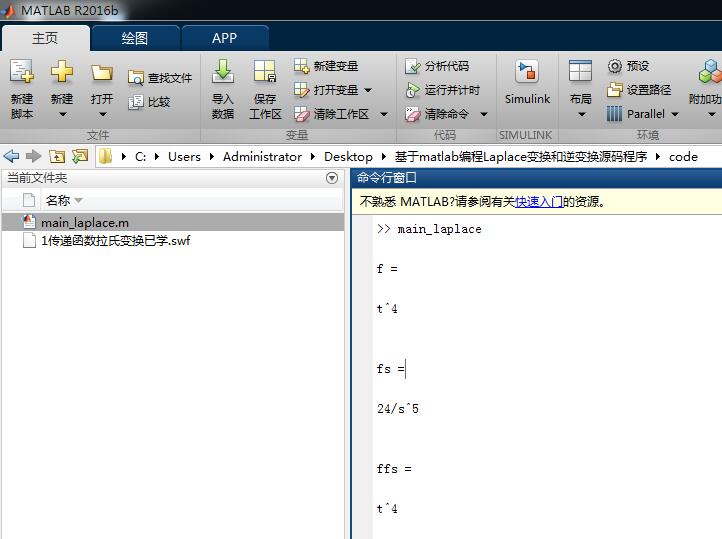This screenshot has width=722, height=539.
Task: Click the code folder in address path
Action: tap(683, 157)
